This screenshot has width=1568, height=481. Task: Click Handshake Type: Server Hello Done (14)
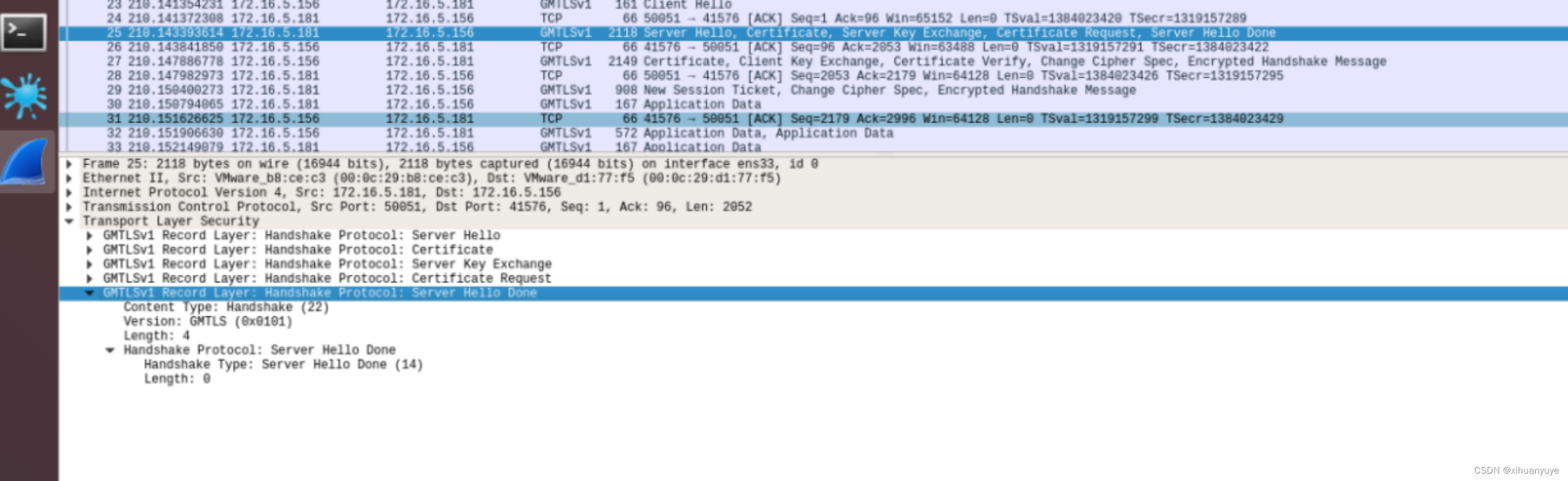pyautogui.click(x=284, y=365)
